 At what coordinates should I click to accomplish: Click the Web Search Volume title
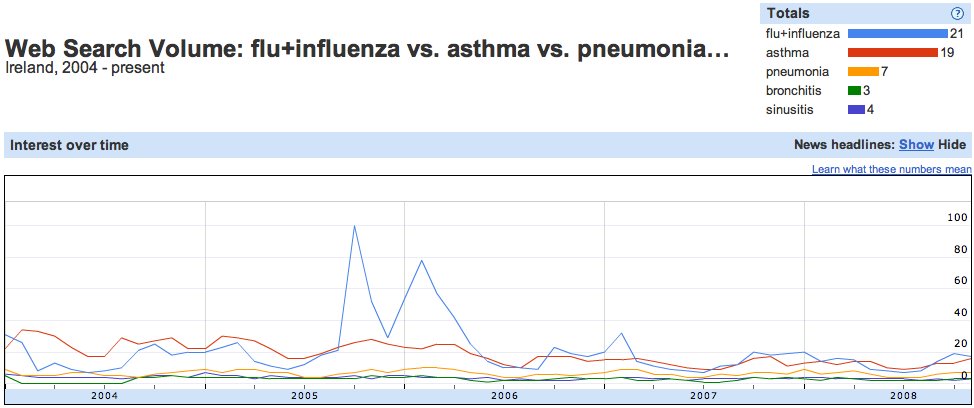coord(366,48)
